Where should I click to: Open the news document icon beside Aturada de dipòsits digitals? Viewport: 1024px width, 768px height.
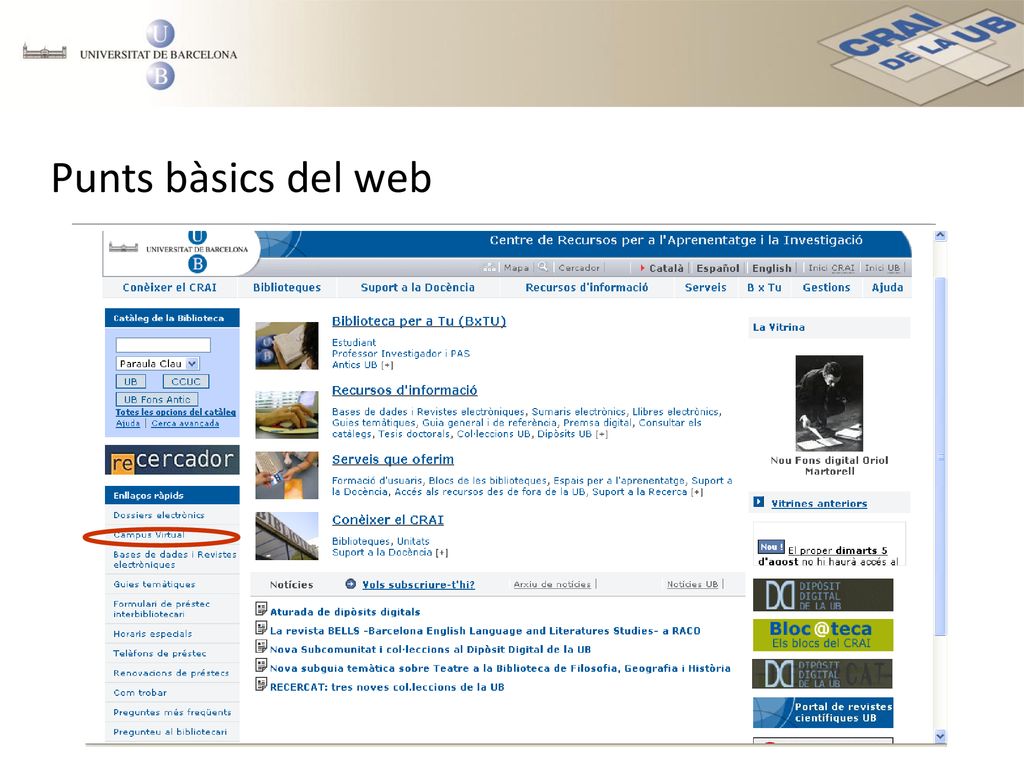coord(261,610)
